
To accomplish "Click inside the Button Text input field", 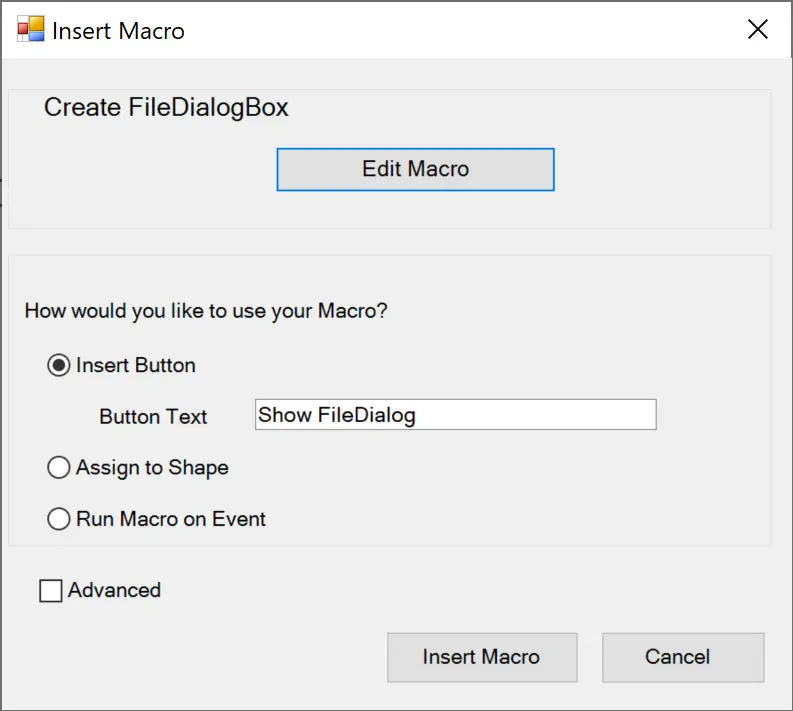I will pyautogui.click(x=456, y=415).
